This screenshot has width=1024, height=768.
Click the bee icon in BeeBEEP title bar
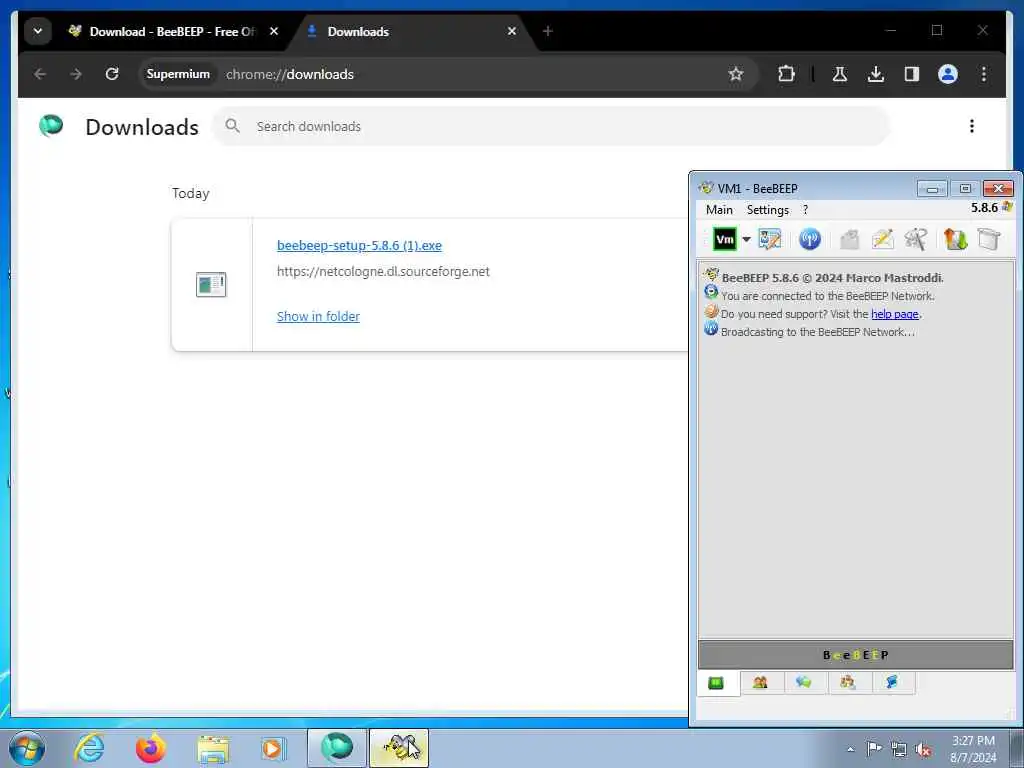(706, 187)
